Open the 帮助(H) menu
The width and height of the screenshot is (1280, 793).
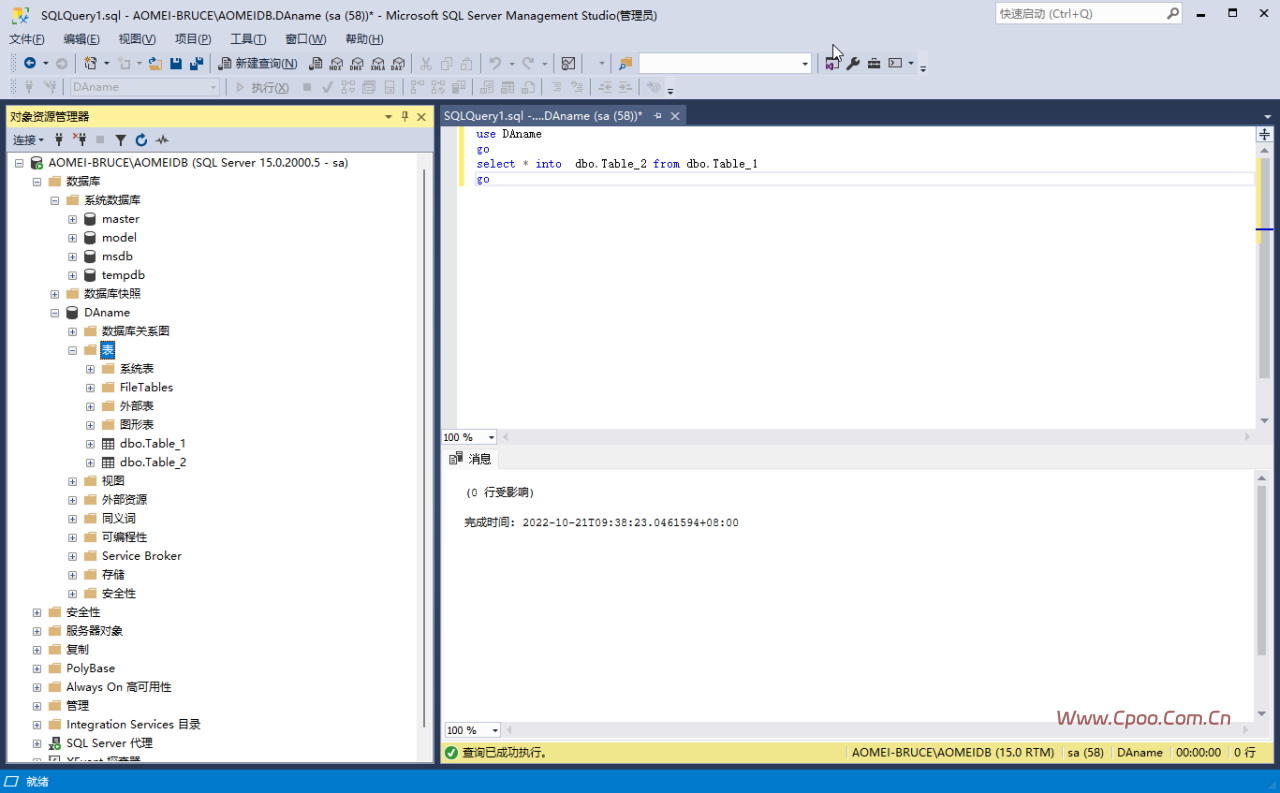[x=364, y=39]
